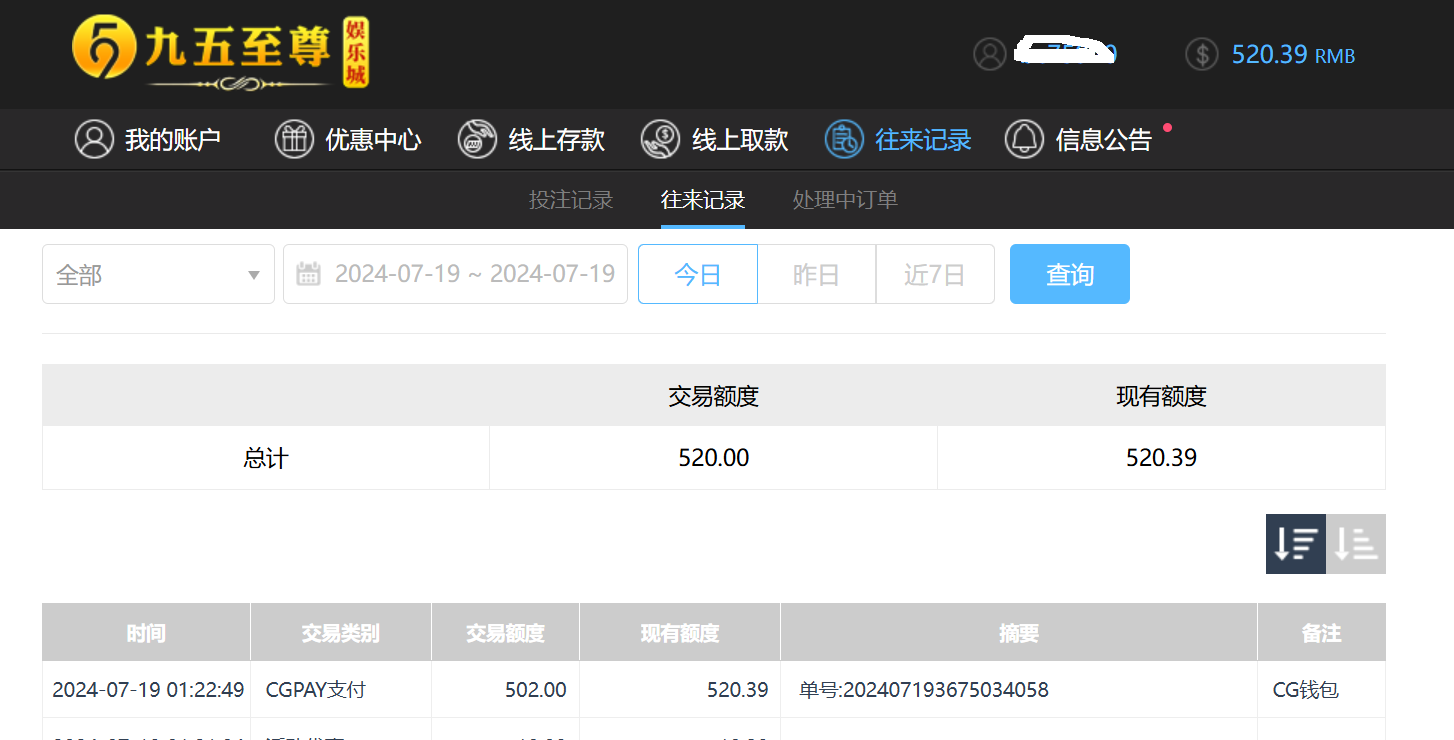Click the profile avatar icon in header

pyautogui.click(x=989, y=54)
